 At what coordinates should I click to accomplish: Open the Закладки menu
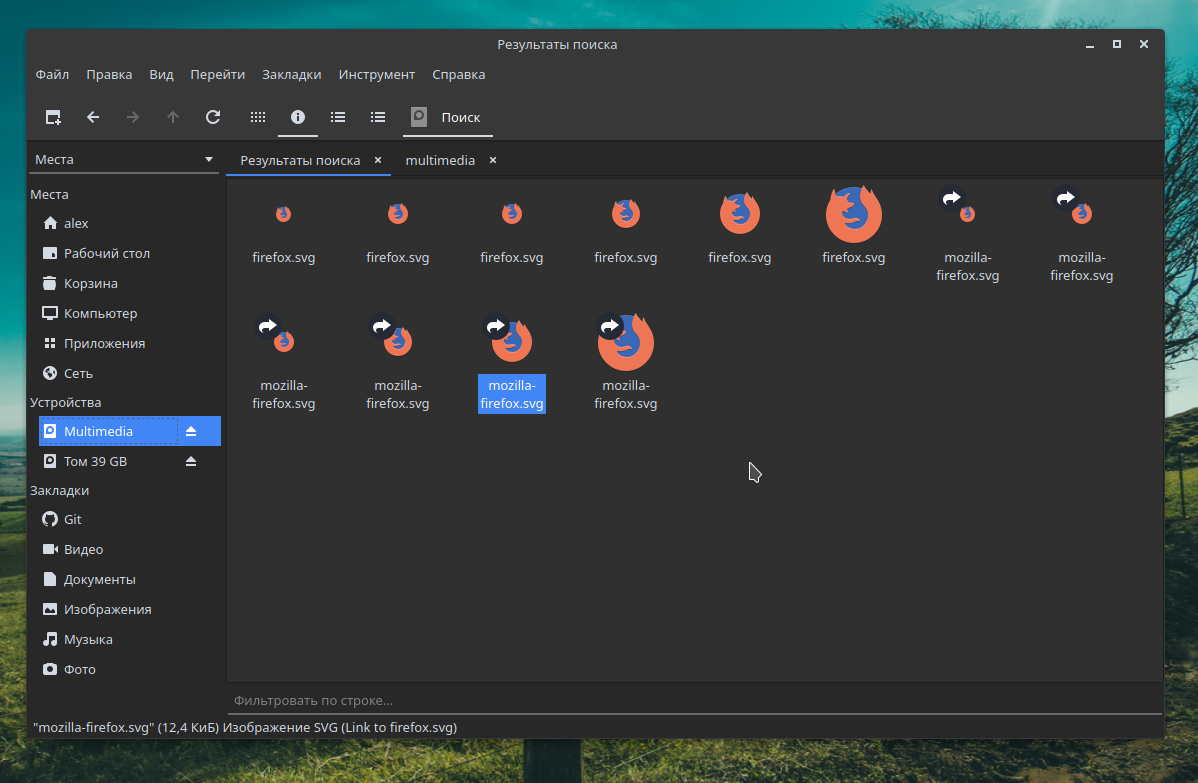point(292,74)
